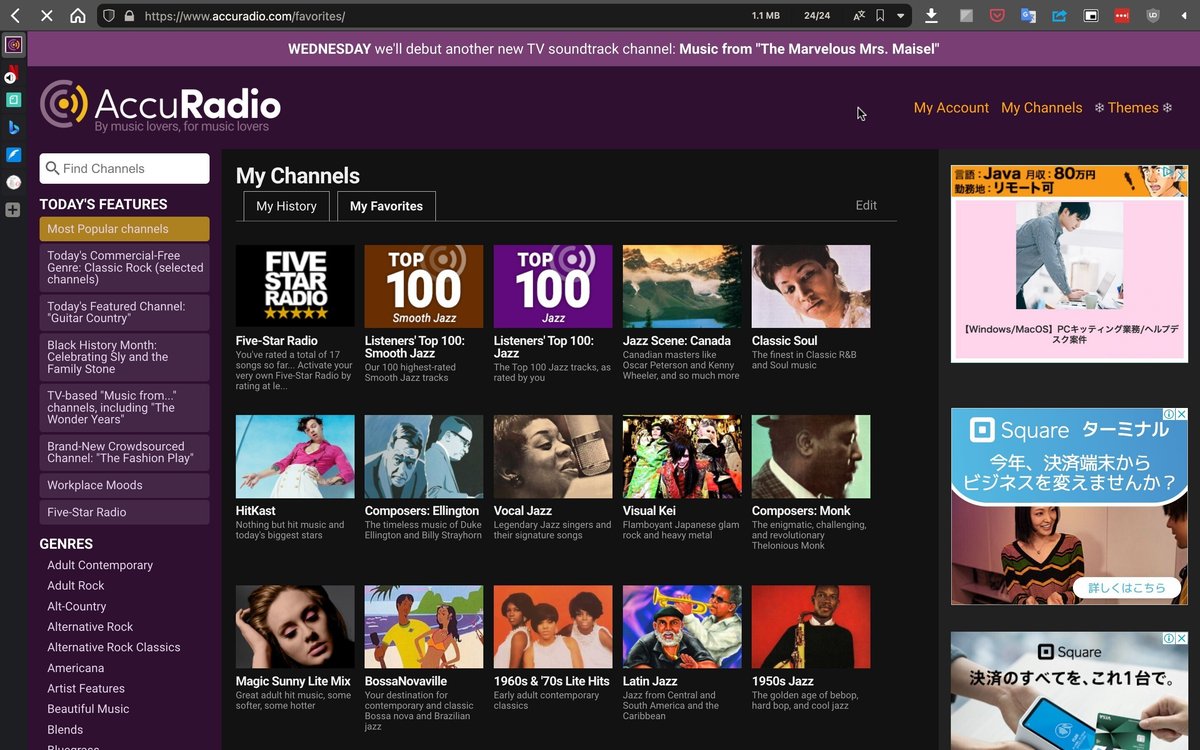The height and width of the screenshot is (750, 1200).
Task: Click the Edit link above the channels
Action: click(x=866, y=205)
